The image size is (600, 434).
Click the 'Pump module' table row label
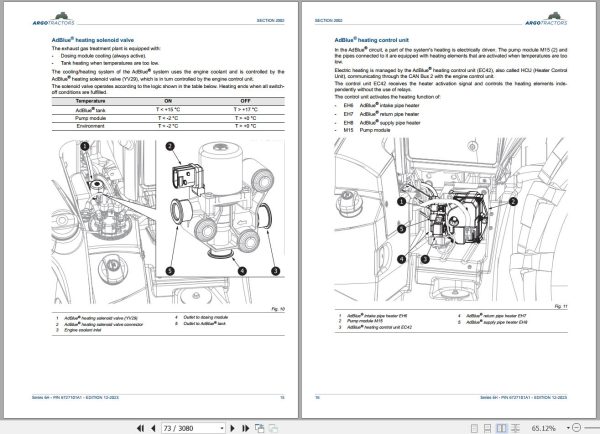(90, 118)
